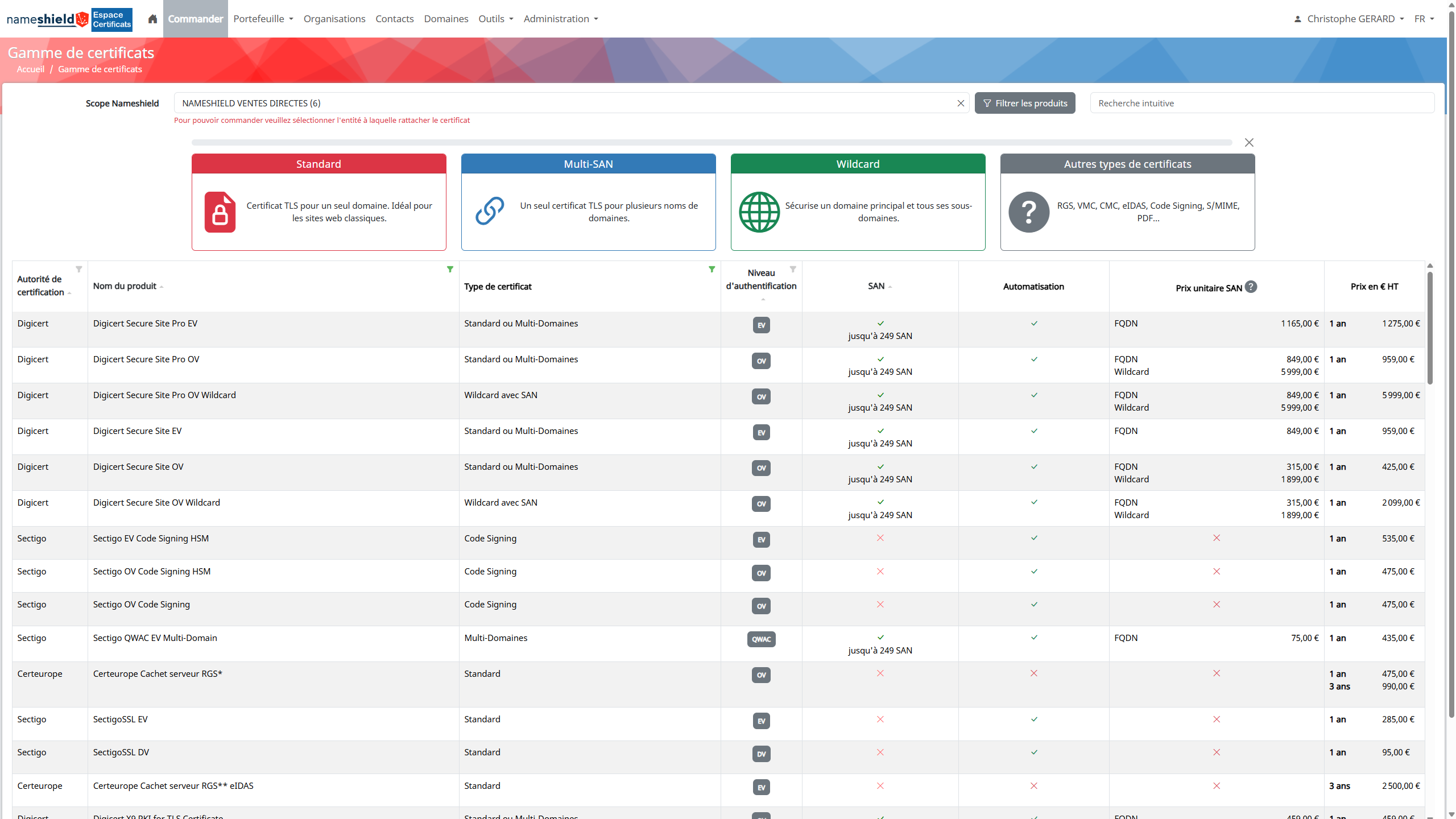Open the Nom du produit column filter
1456x819 pixels.
(450, 269)
